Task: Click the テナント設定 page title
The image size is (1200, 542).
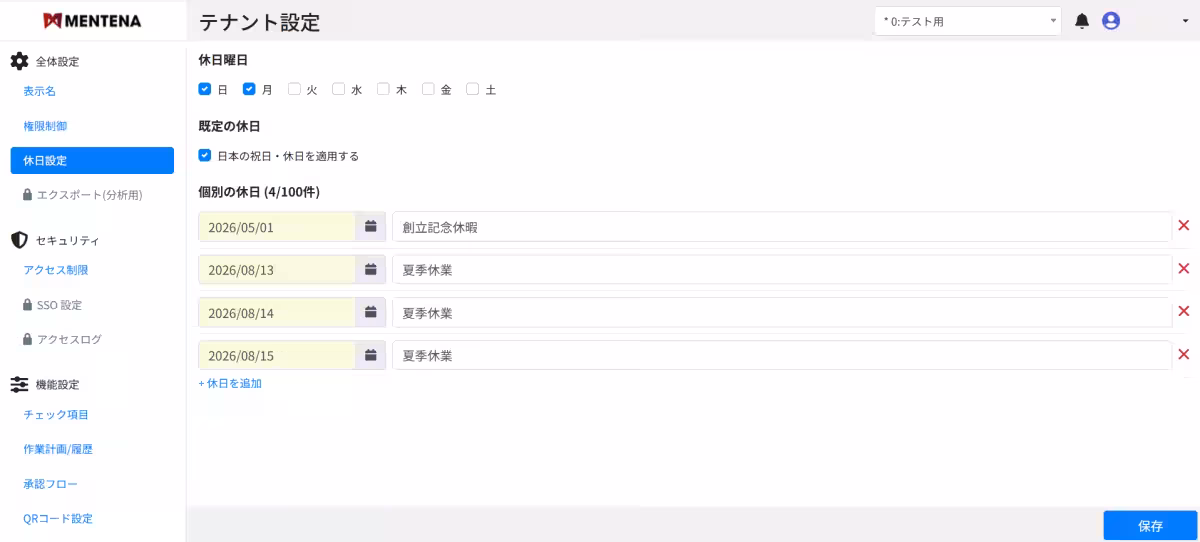Action: coord(260,22)
